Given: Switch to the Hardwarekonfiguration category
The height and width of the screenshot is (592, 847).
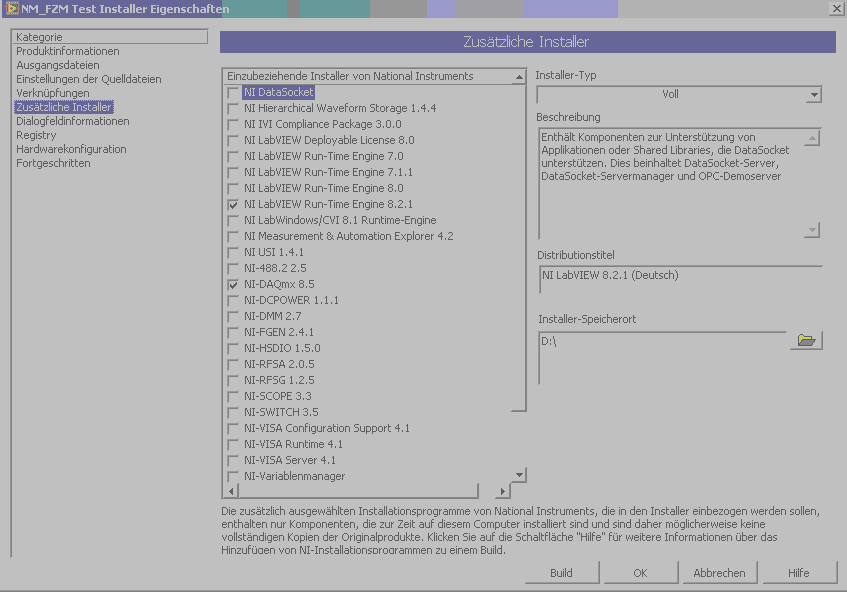Looking at the screenshot, I should pyautogui.click(x=71, y=150).
